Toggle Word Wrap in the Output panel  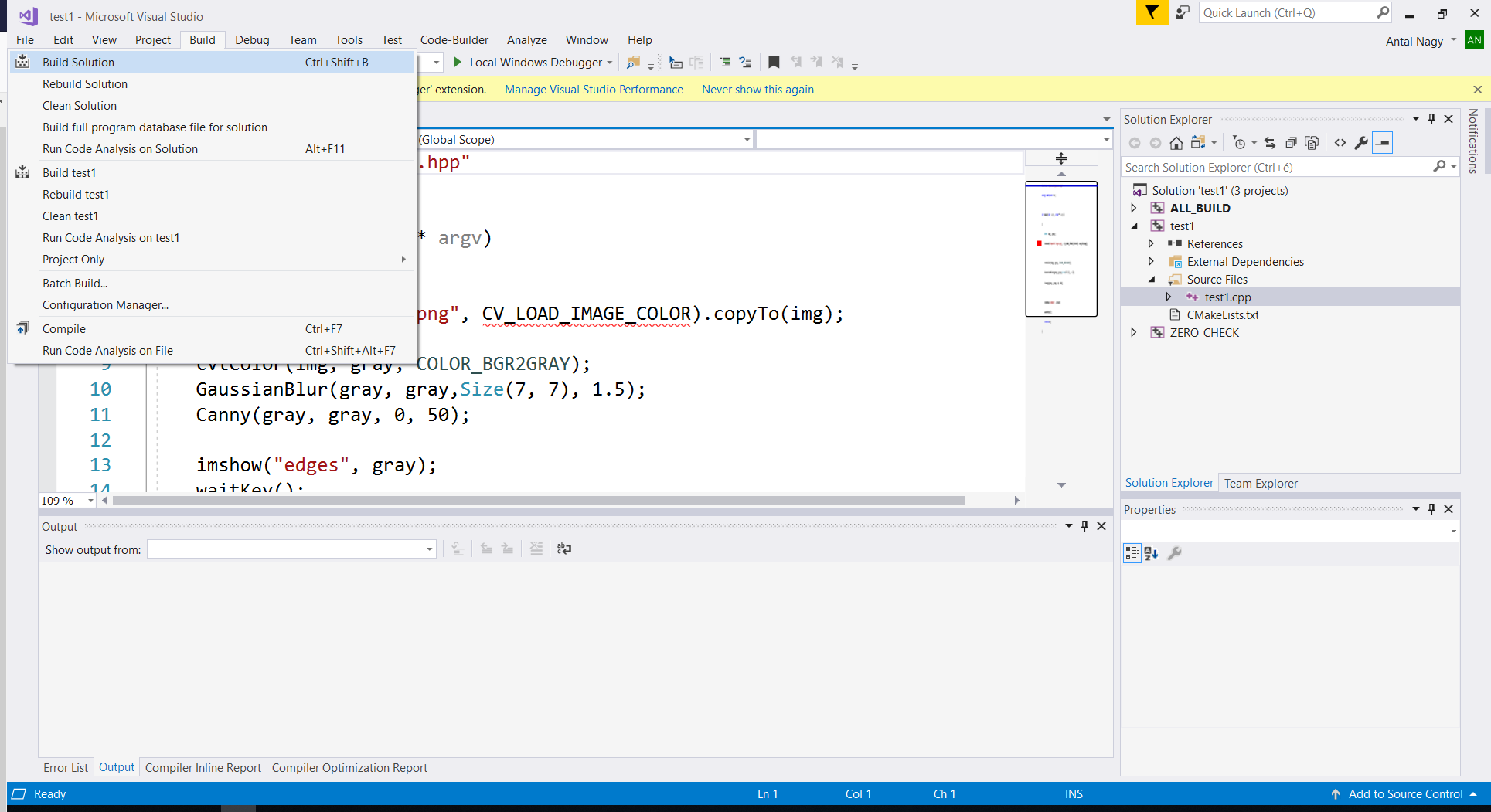point(564,549)
